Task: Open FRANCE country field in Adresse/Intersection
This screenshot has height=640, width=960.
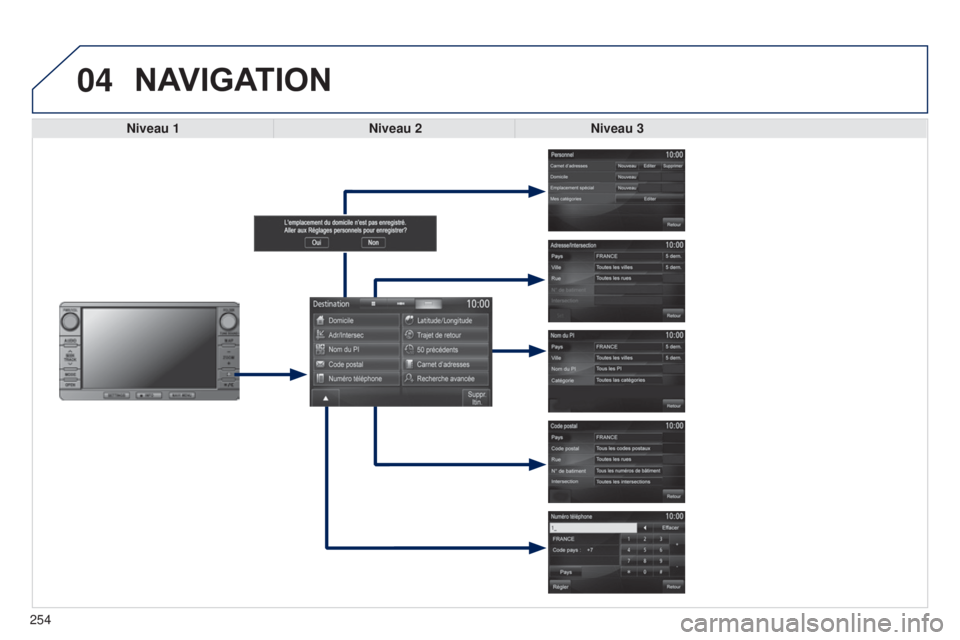Action: pyautogui.click(x=628, y=256)
